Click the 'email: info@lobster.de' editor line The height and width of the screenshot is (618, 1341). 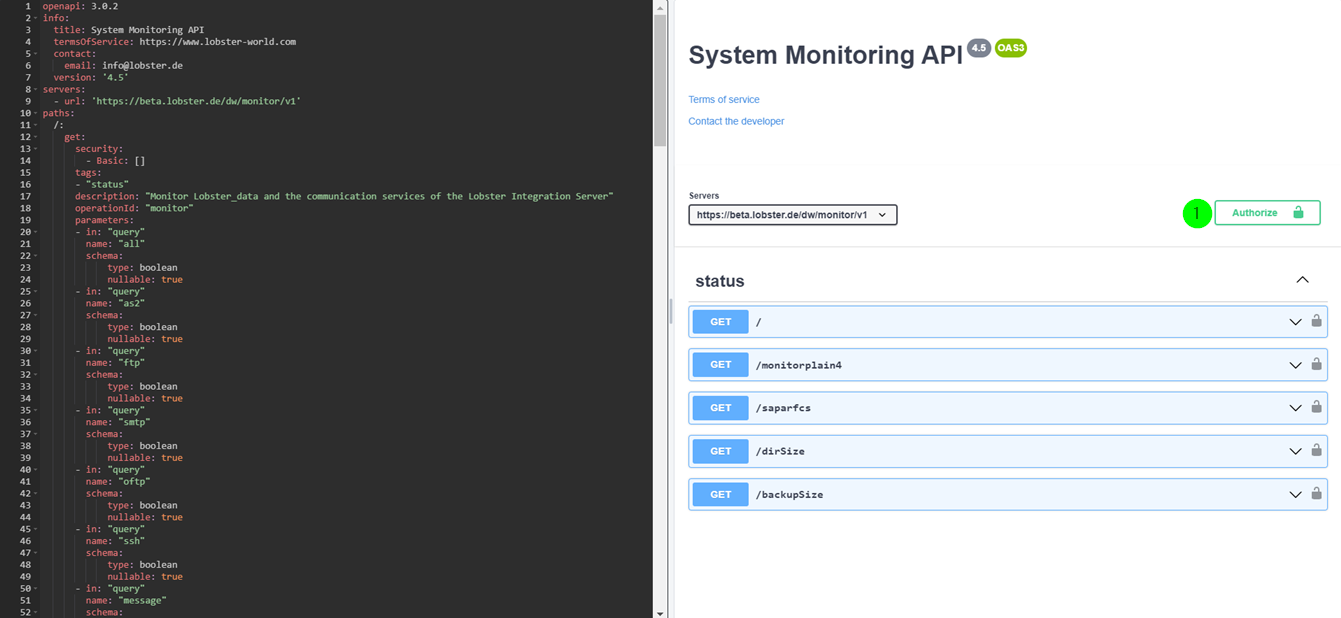pyautogui.click(x=124, y=66)
